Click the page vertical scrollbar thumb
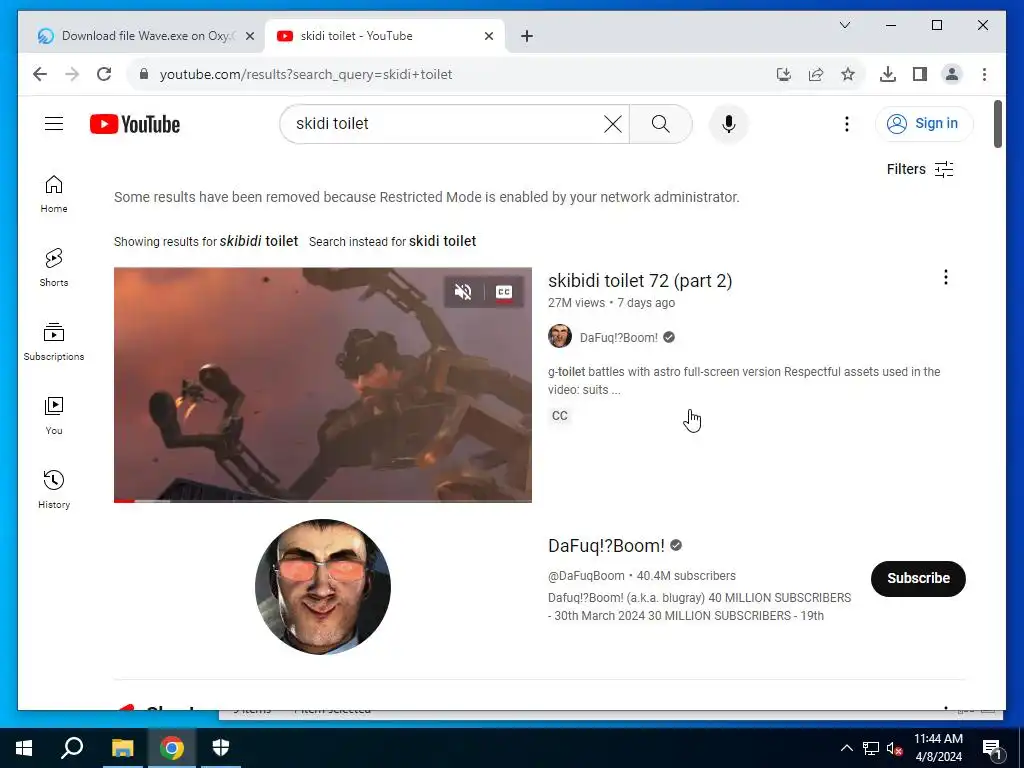Screen dimensions: 1024x768 997,124
